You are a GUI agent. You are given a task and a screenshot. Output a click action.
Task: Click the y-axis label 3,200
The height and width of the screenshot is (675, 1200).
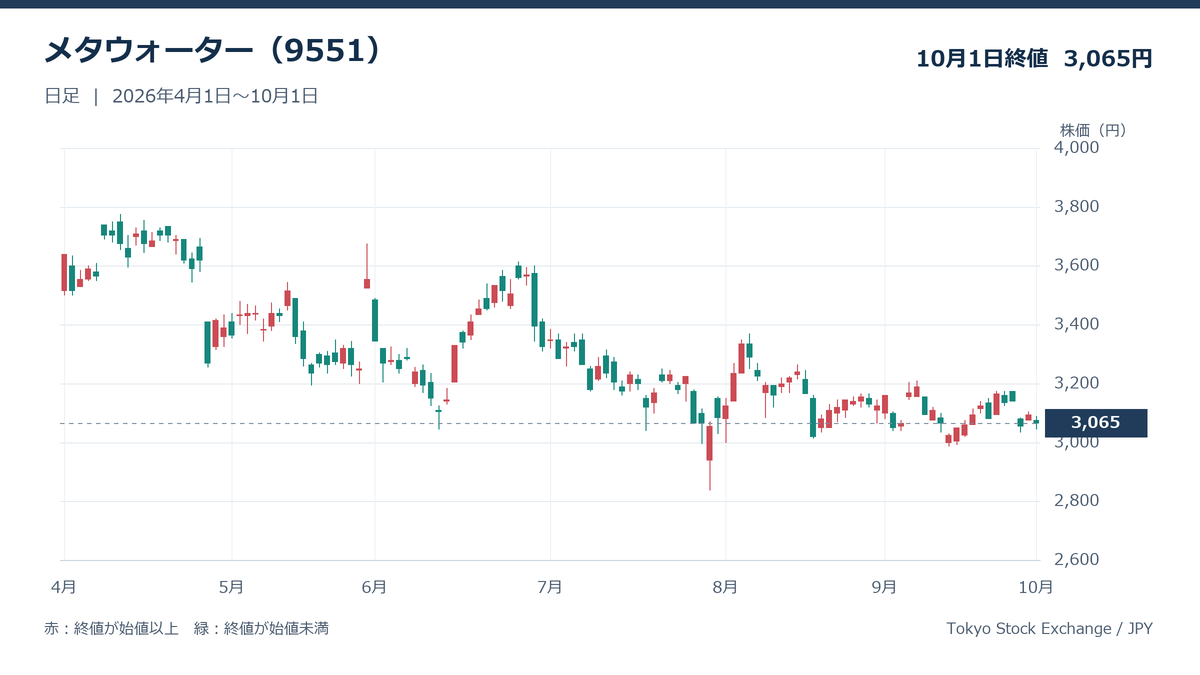pos(1077,384)
